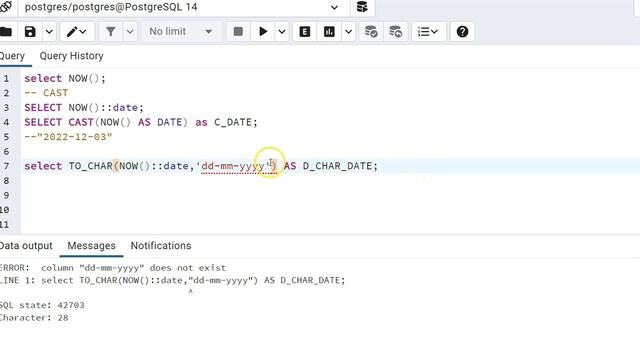This screenshot has height=360, width=640.
Task: Select the Messages tab
Action: pos(91,246)
